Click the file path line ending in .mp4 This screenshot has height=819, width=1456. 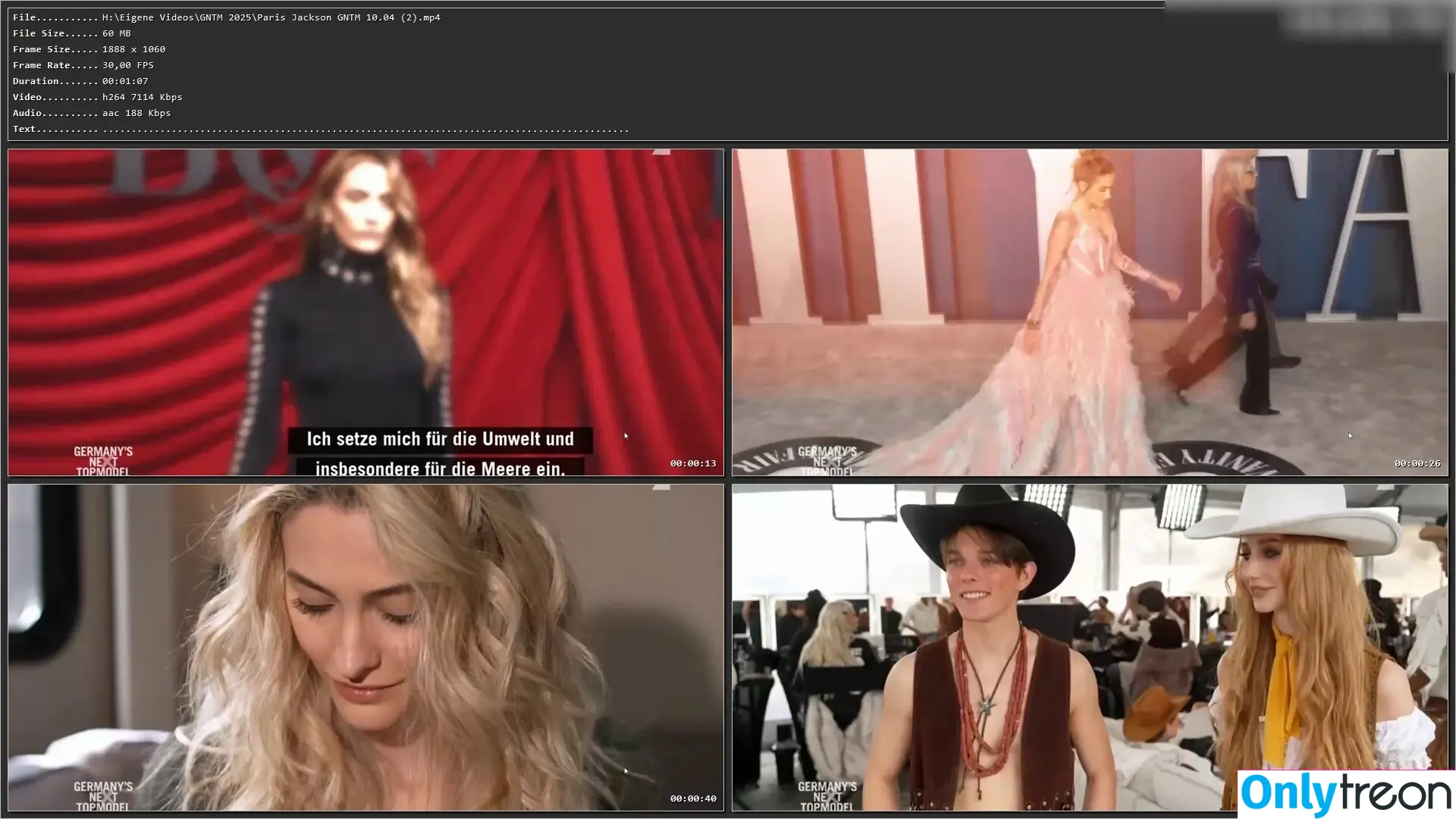point(271,17)
